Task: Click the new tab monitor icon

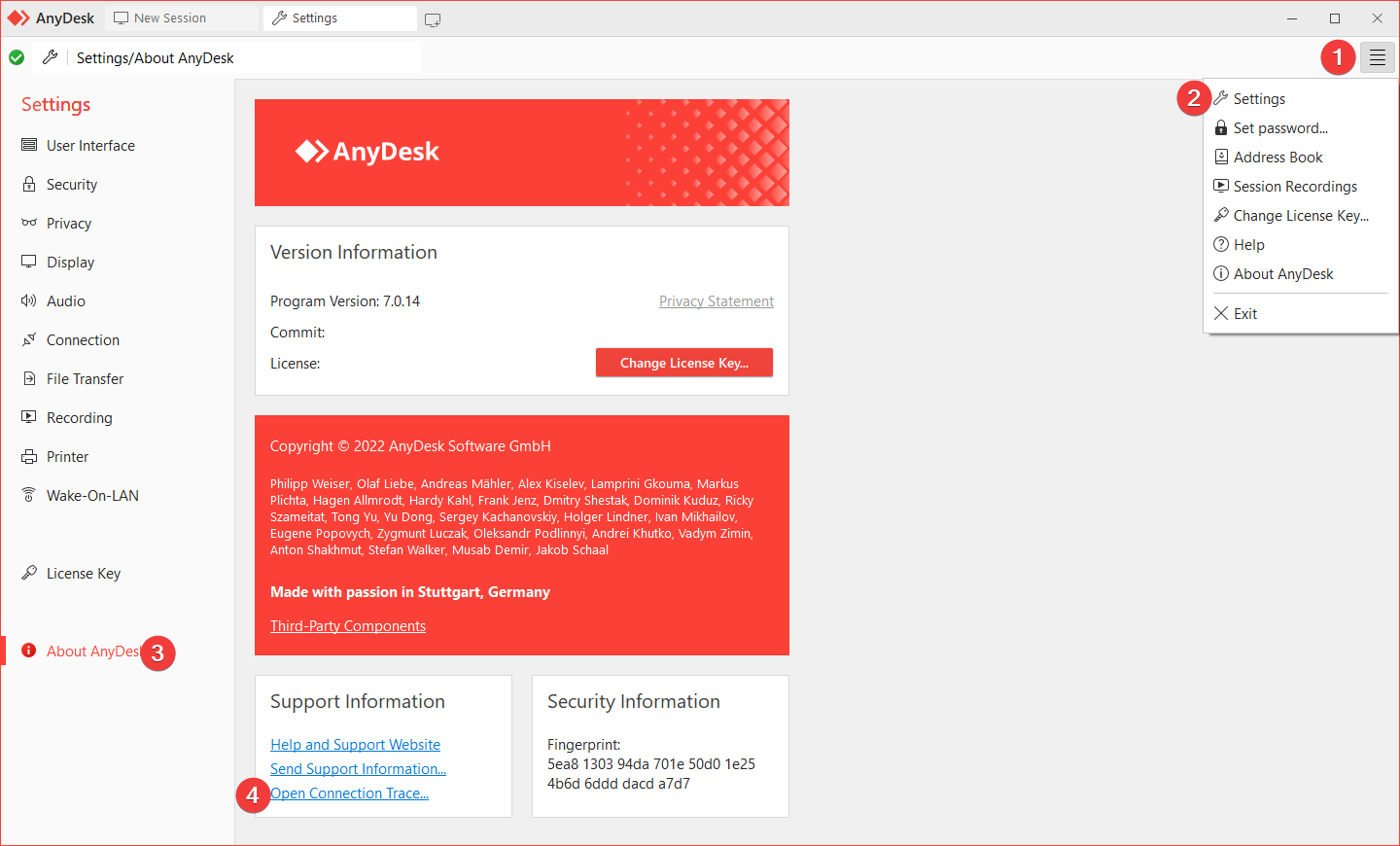Action: (433, 19)
